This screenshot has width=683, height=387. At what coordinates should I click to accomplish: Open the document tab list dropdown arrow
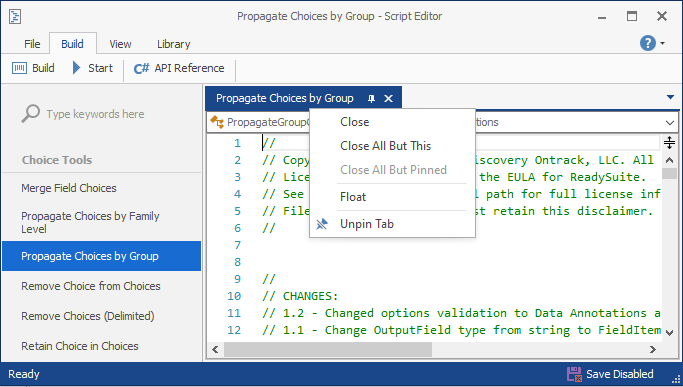670,97
